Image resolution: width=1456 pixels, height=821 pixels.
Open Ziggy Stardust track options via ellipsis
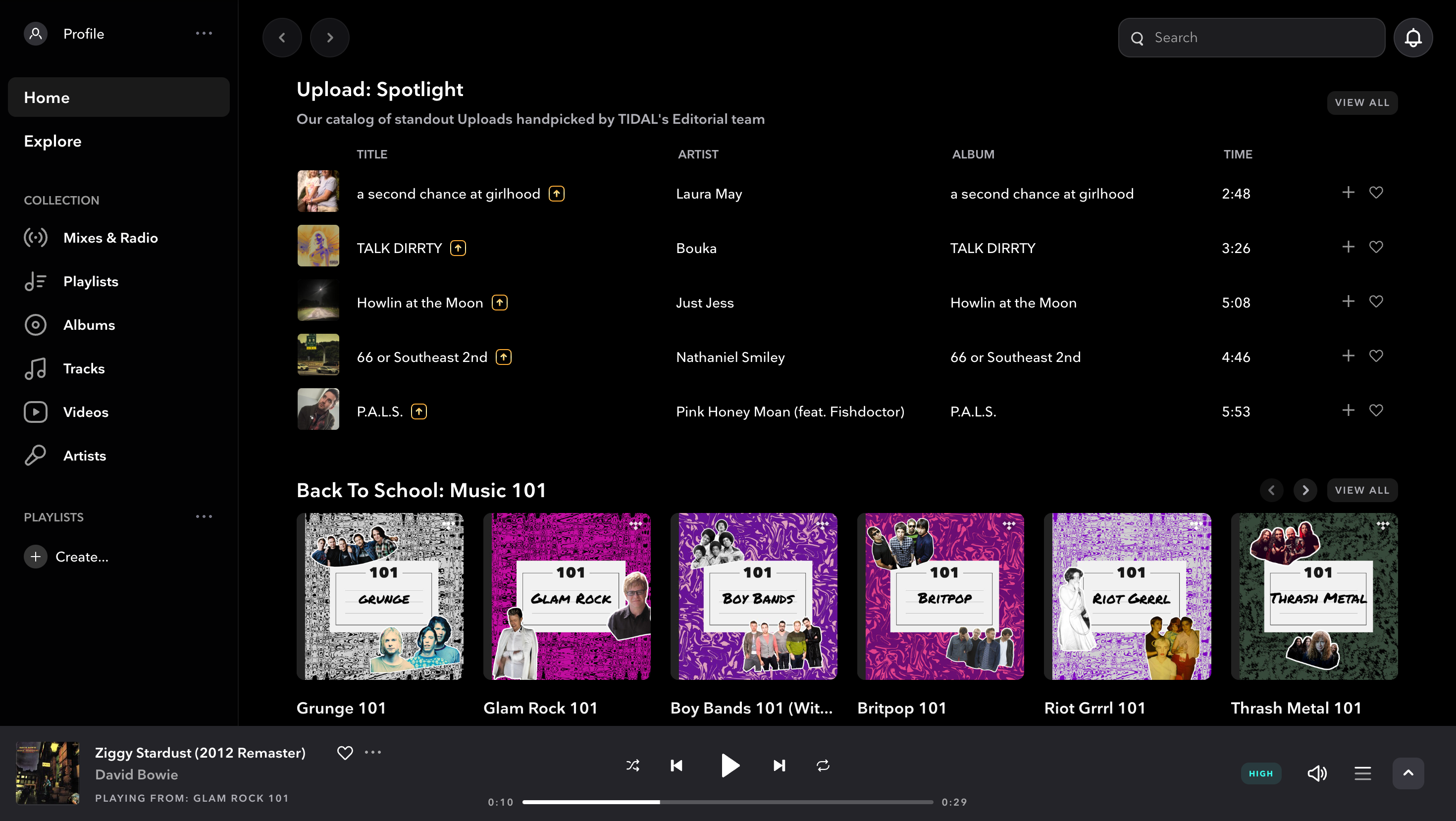coord(373,752)
